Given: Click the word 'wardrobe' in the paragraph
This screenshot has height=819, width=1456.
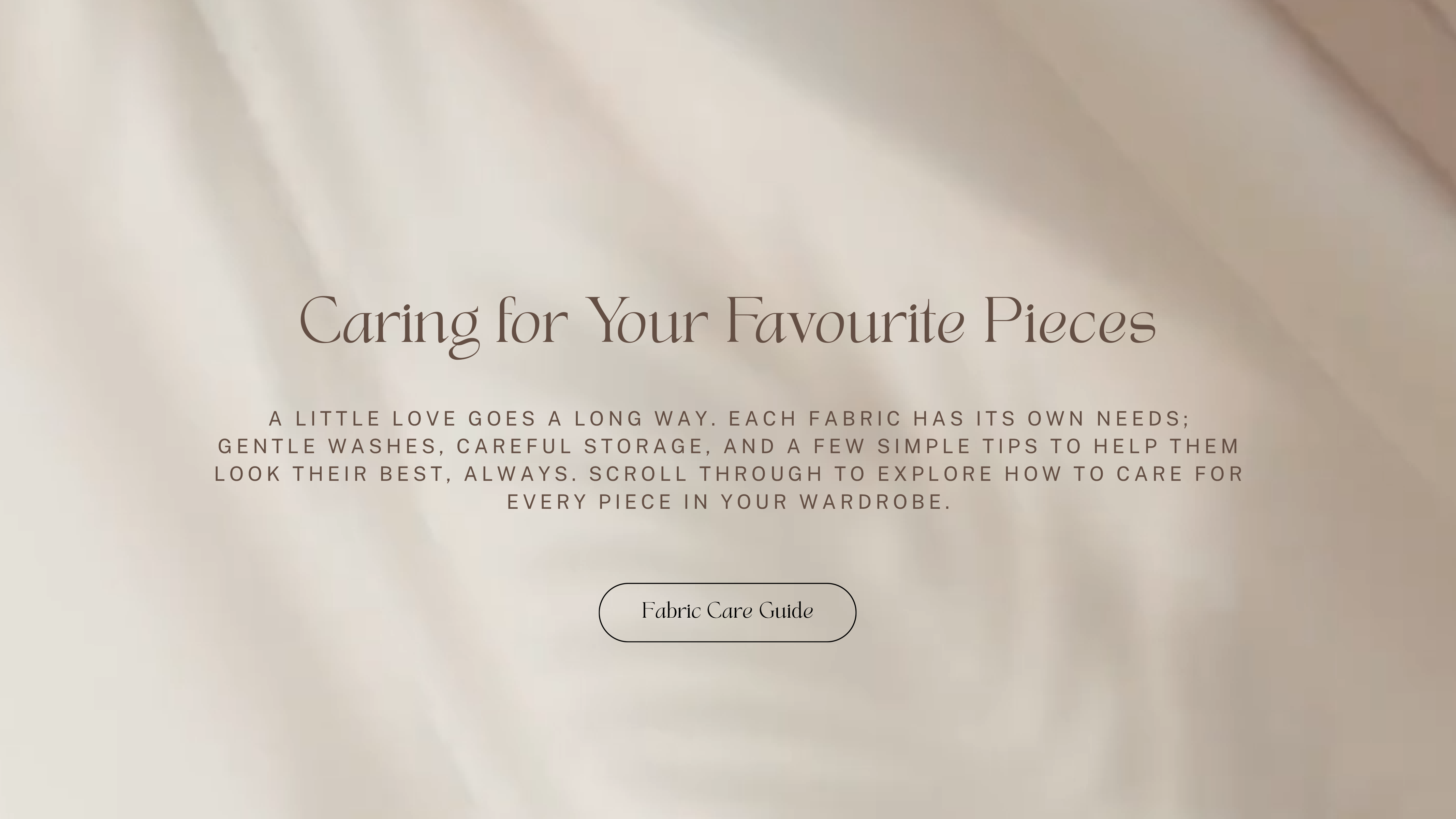Looking at the screenshot, I should pyautogui.click(x=874, y=502).
